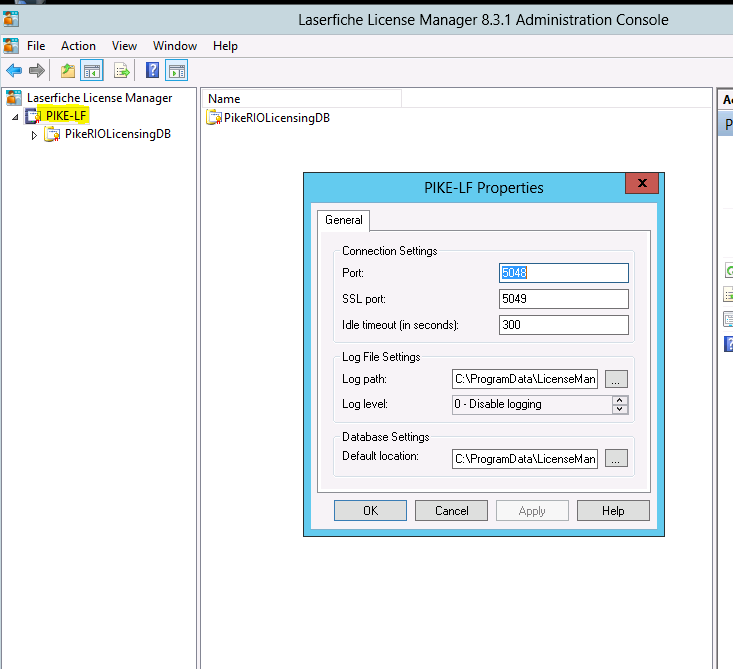
Task: Open the Help menu
Action: (225, 46)
